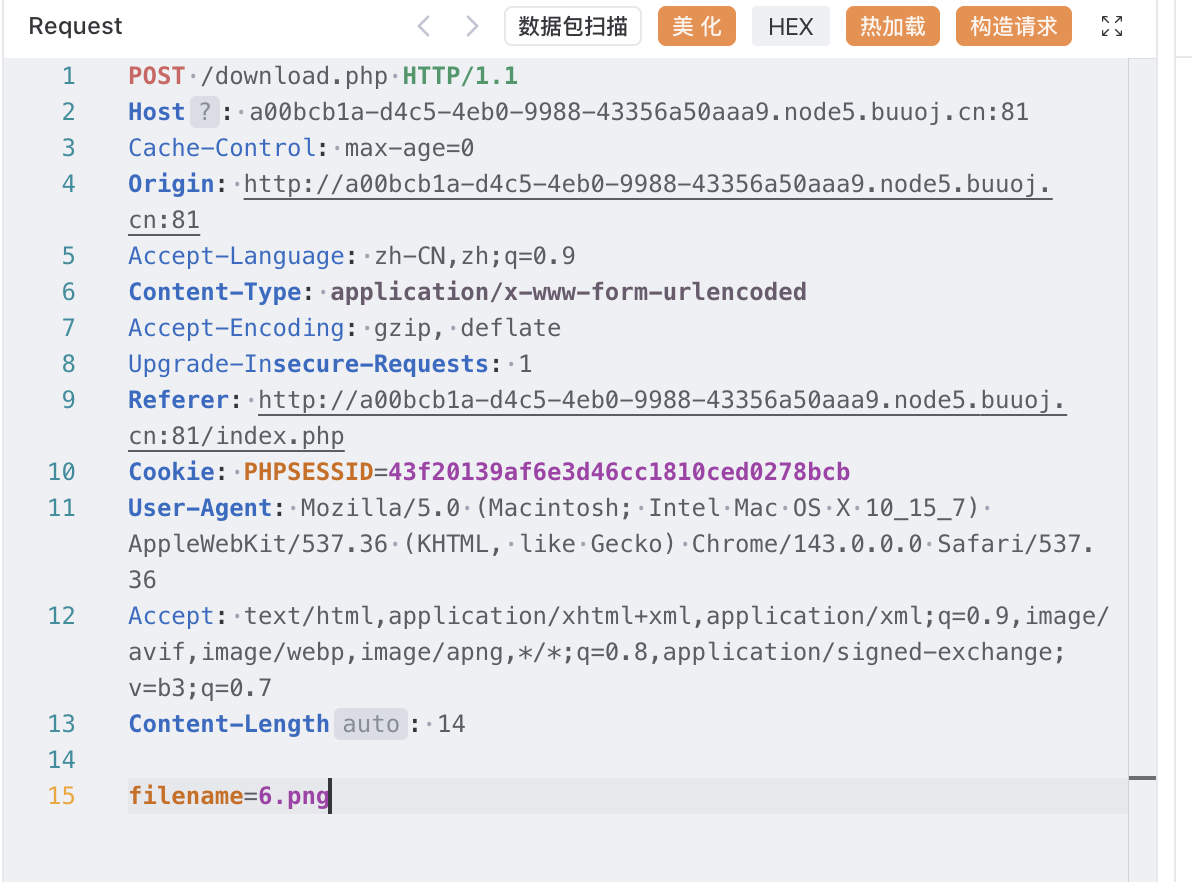Click the Origin header name
The image size is (1192, 882).
172,184
